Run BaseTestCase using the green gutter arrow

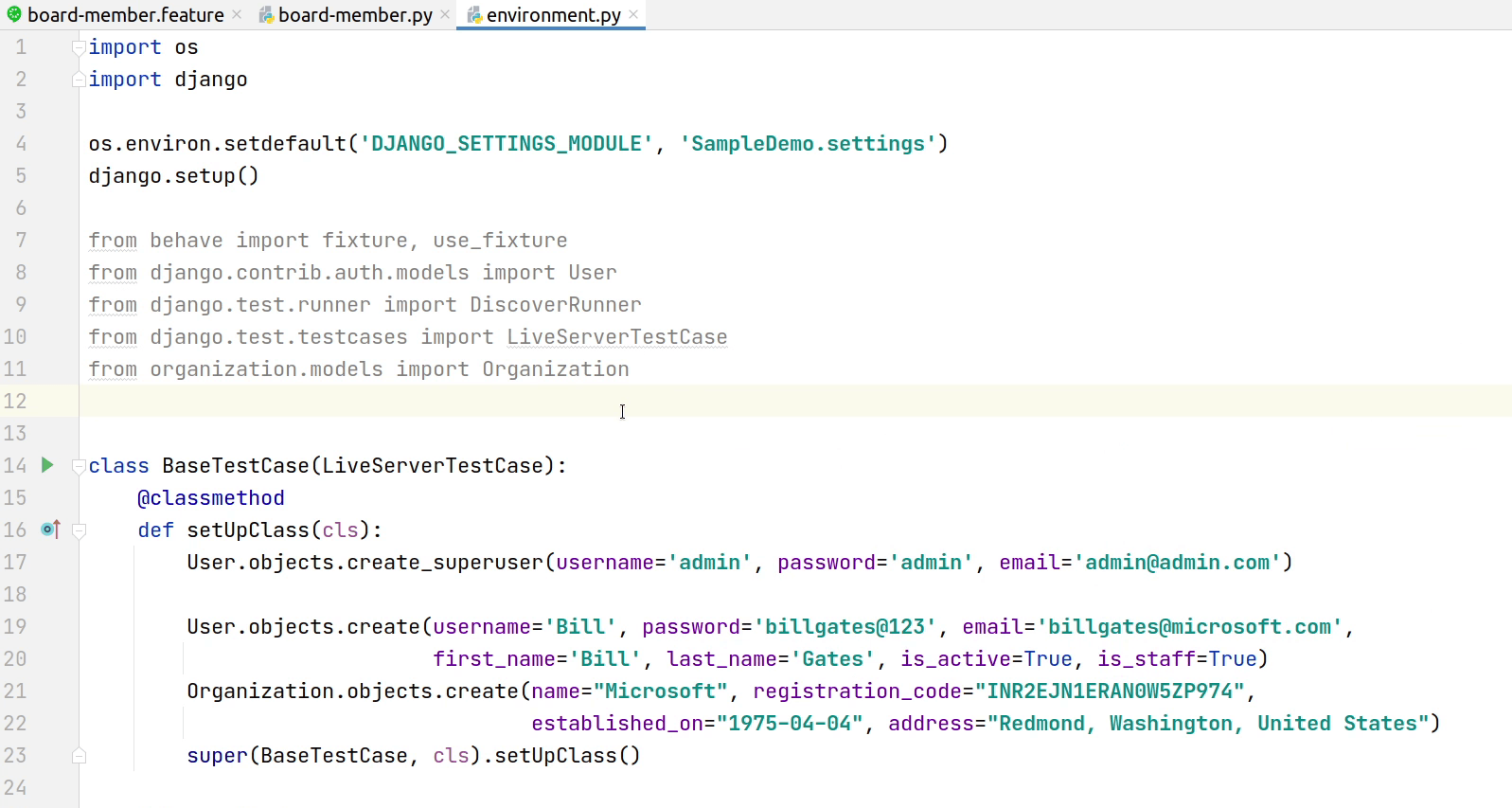tap(47, 465)
